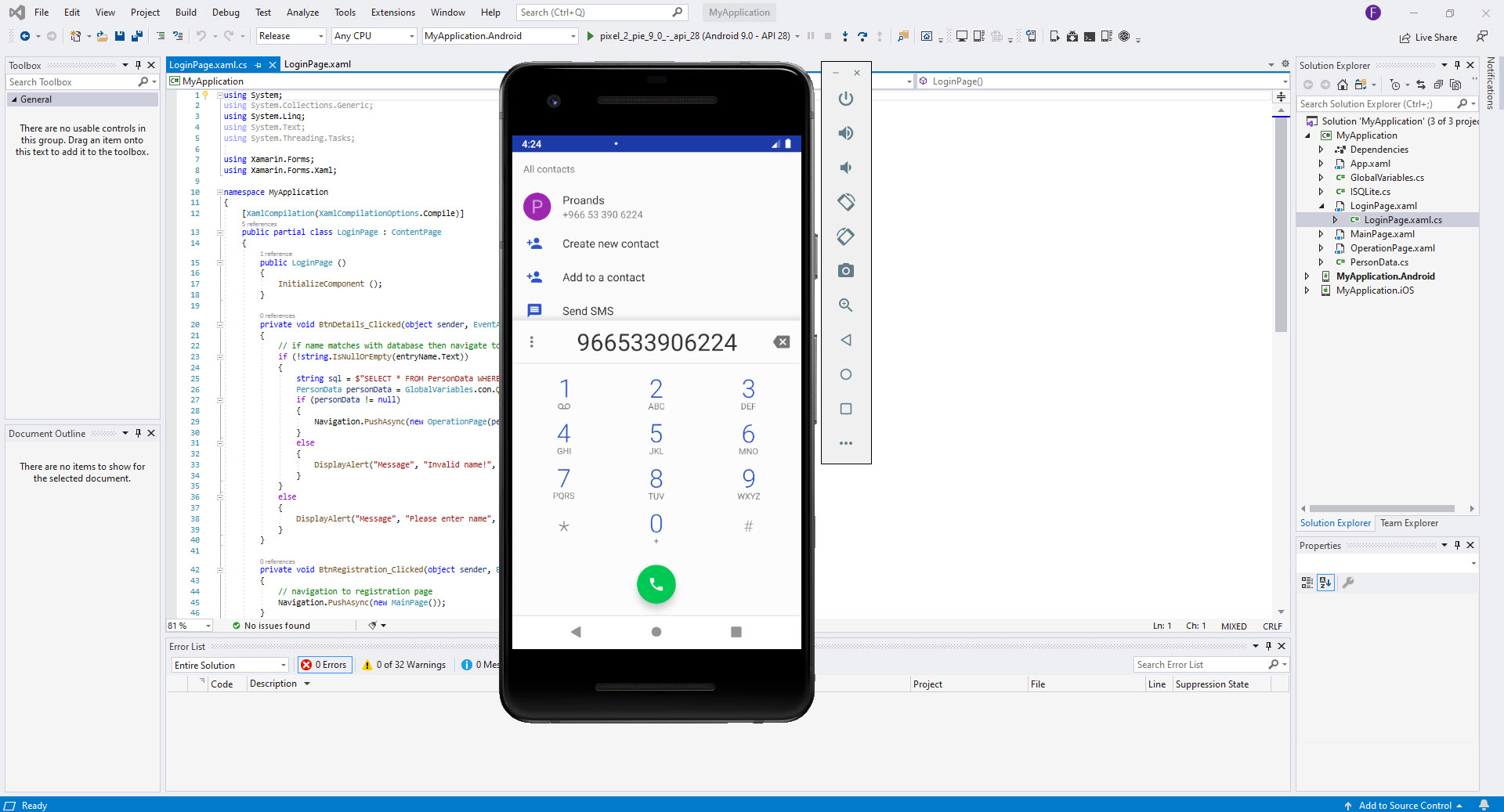1504x812 pixels.
Task: Click Search Solution Explorer field
Action: coord(1377,103)
